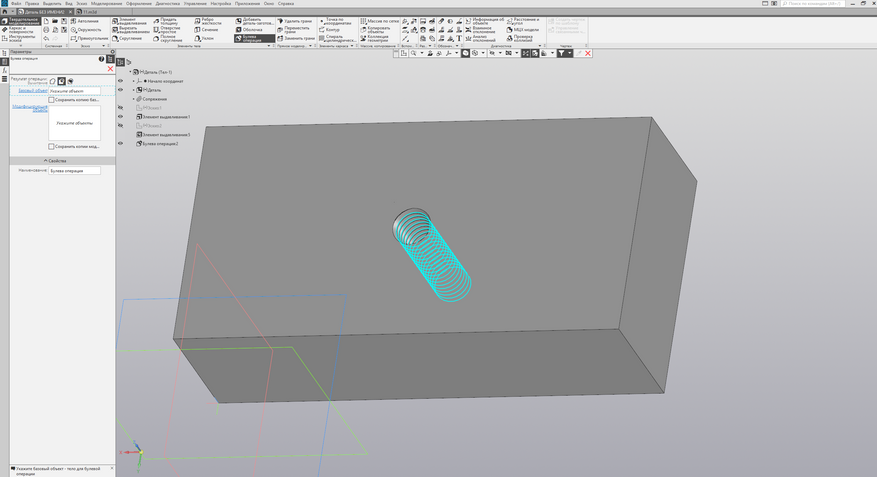Cancel operation with red X in Параметры
877x477 pixels.
(110, 69)
